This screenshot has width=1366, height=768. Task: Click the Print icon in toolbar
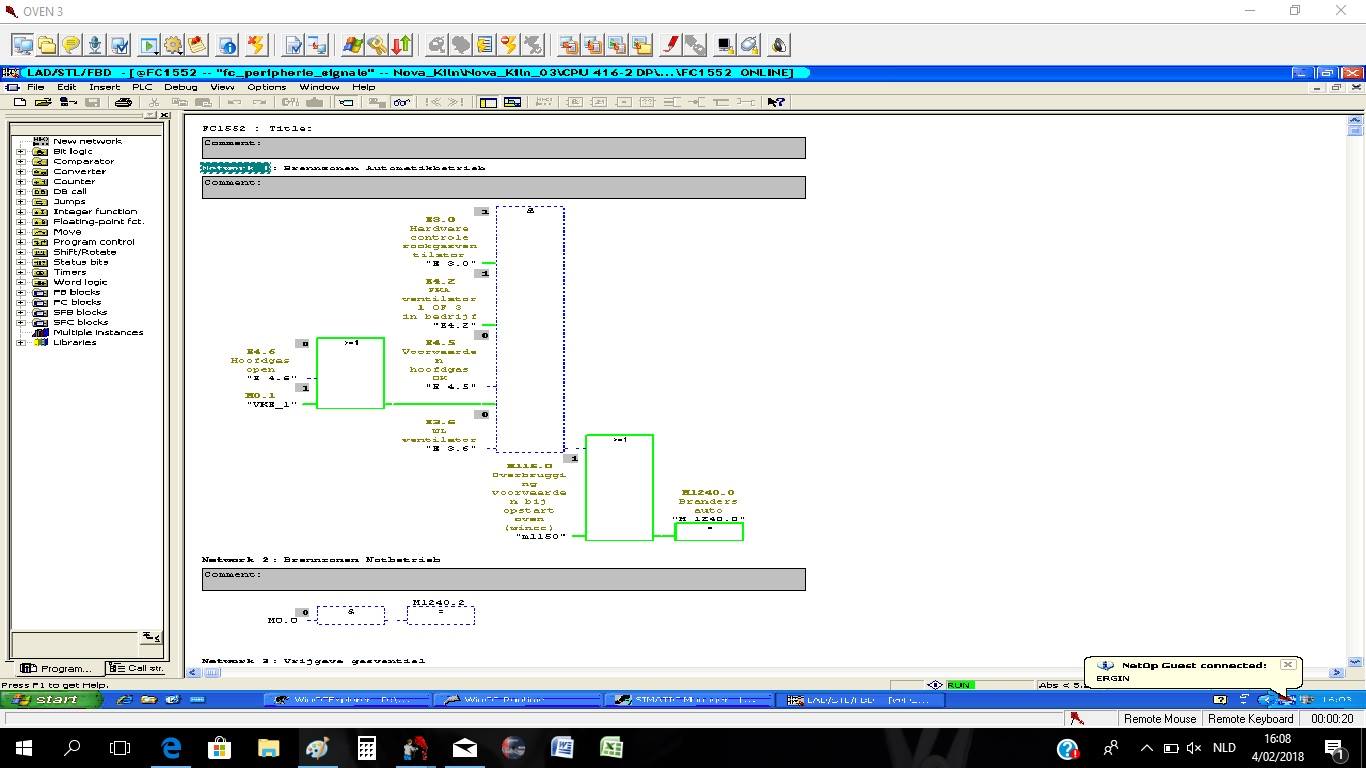coord(123,102)
